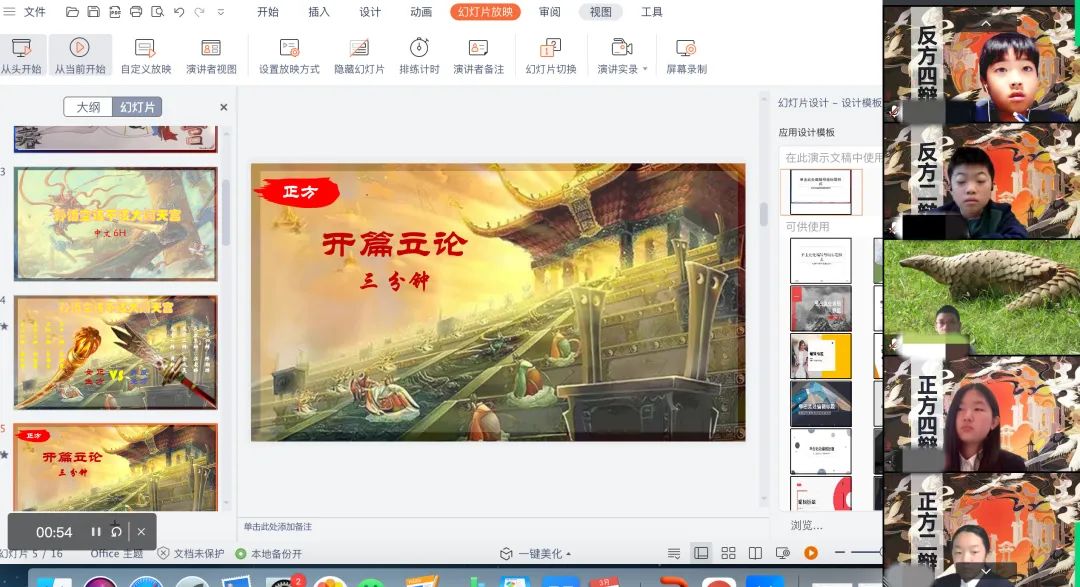This screenshot has width=1080, height=587.
Task: Select the 幻灯片放映 tab
Action: click(486, 12)
